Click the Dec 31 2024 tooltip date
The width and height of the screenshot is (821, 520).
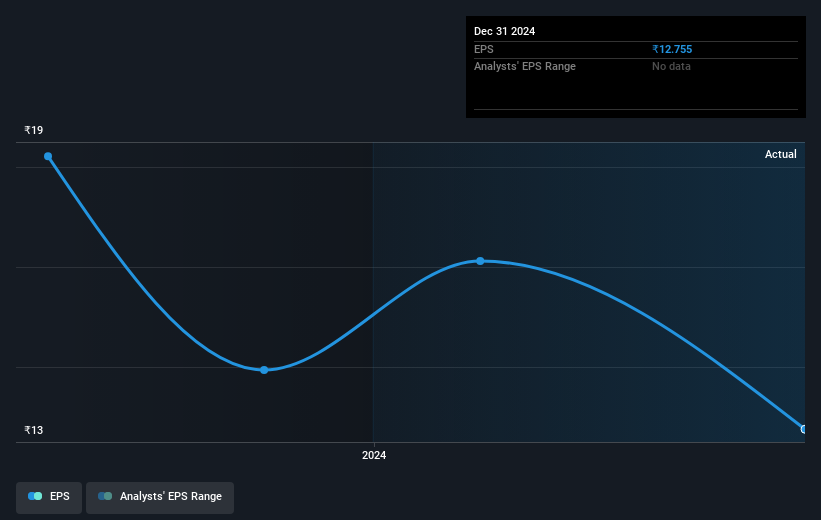(x=504, y=31)
